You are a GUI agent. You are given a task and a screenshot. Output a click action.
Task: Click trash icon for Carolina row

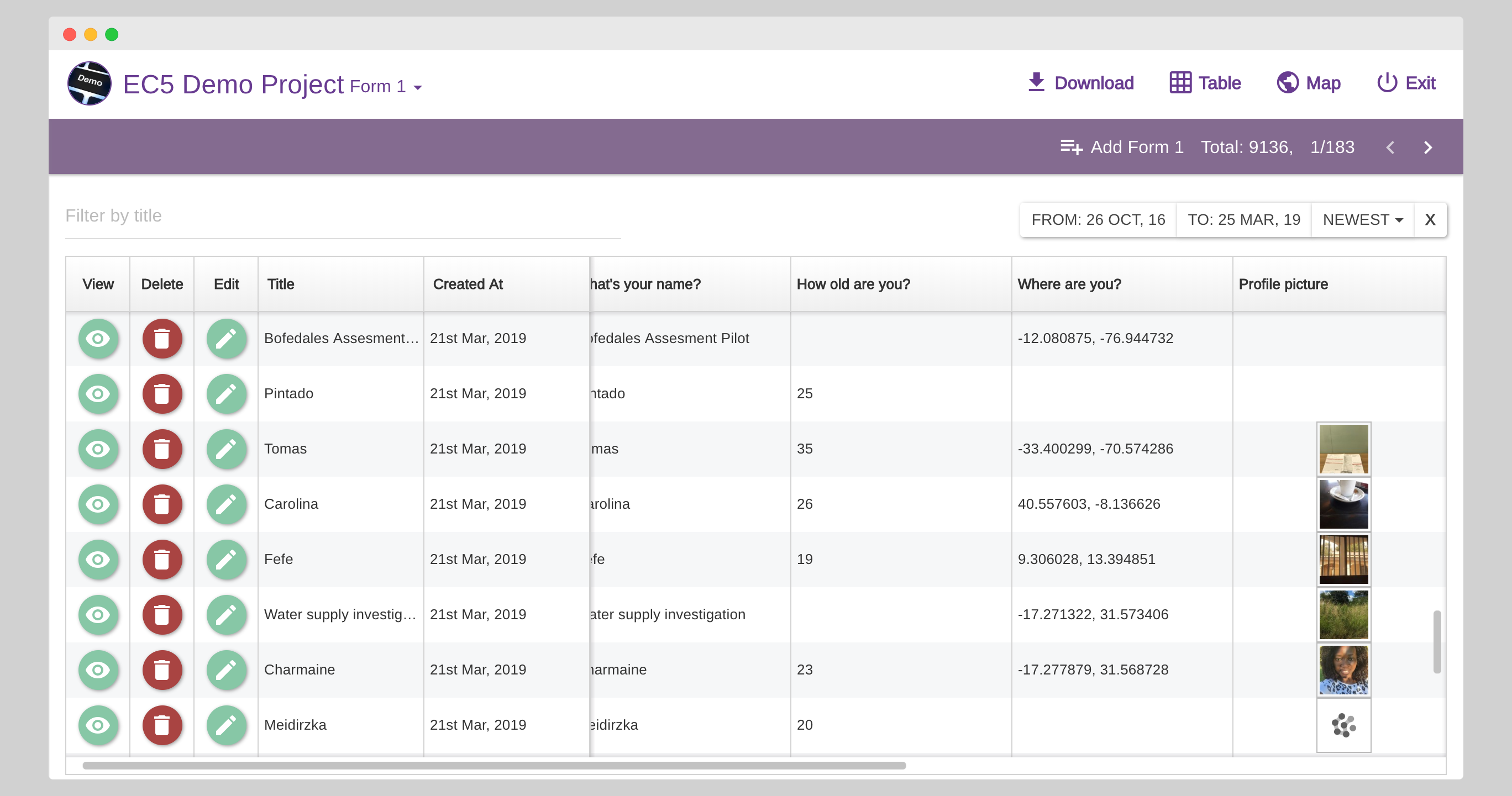162,504
